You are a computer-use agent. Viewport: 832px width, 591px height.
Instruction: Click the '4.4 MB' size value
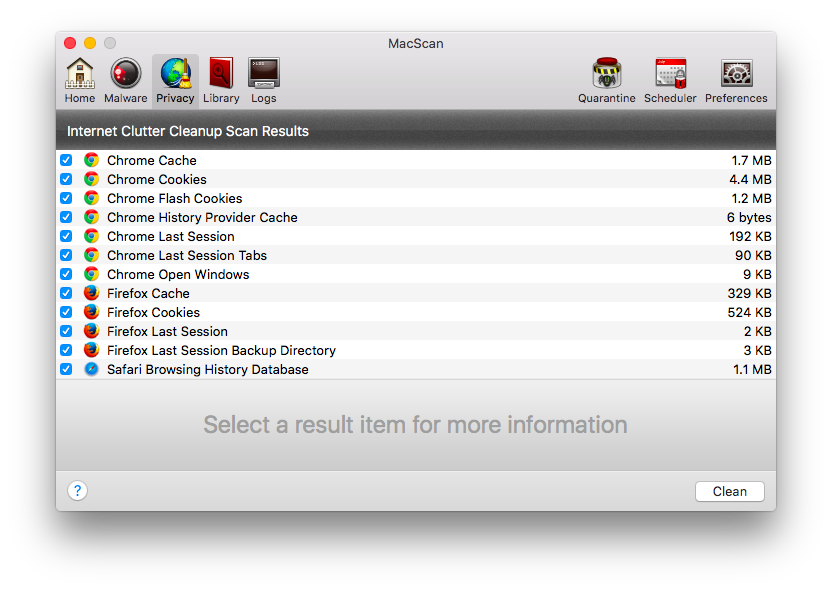[x=750, y=179]
